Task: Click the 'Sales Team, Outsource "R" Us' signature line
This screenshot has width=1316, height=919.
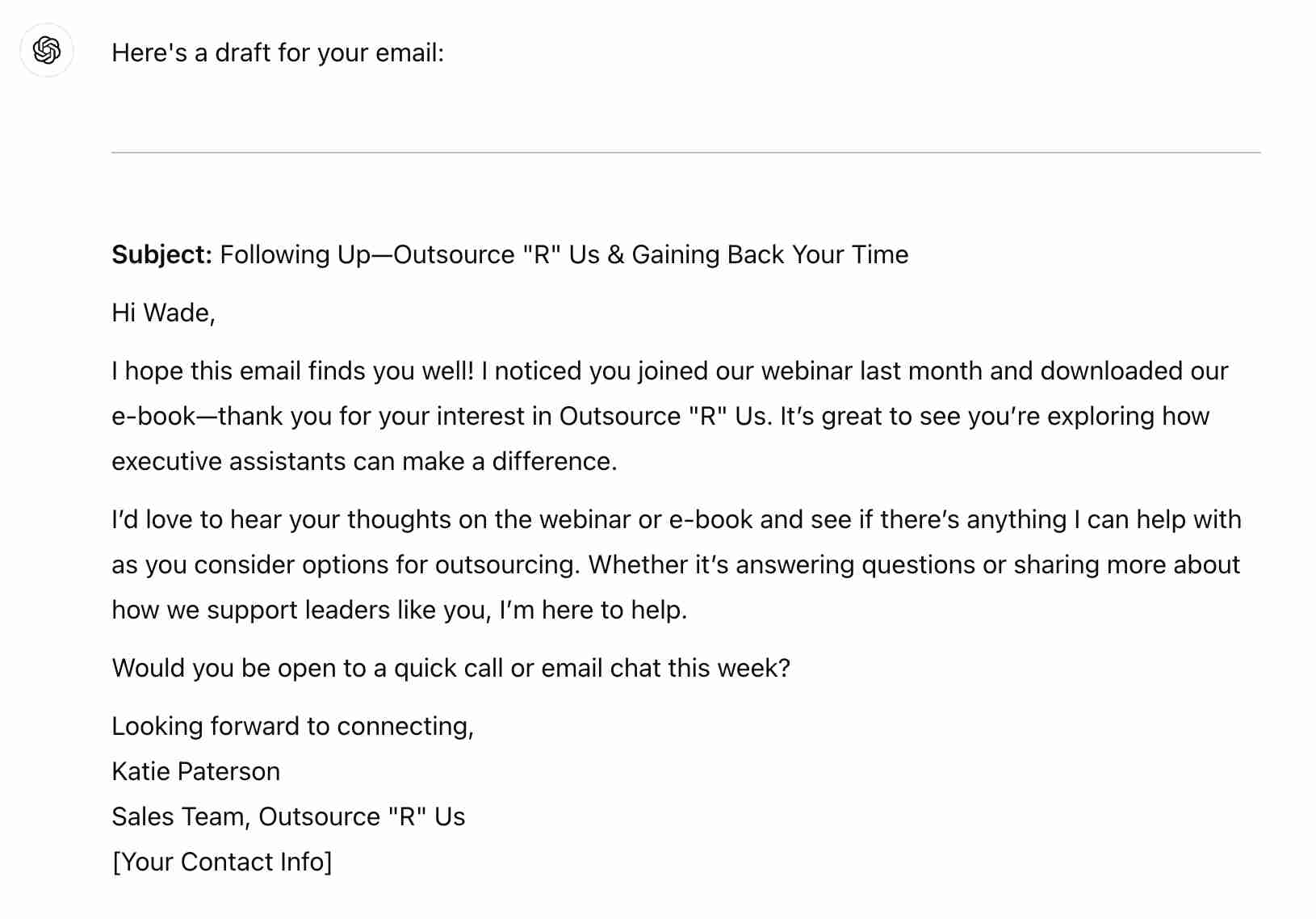Action: pos(288,817)
